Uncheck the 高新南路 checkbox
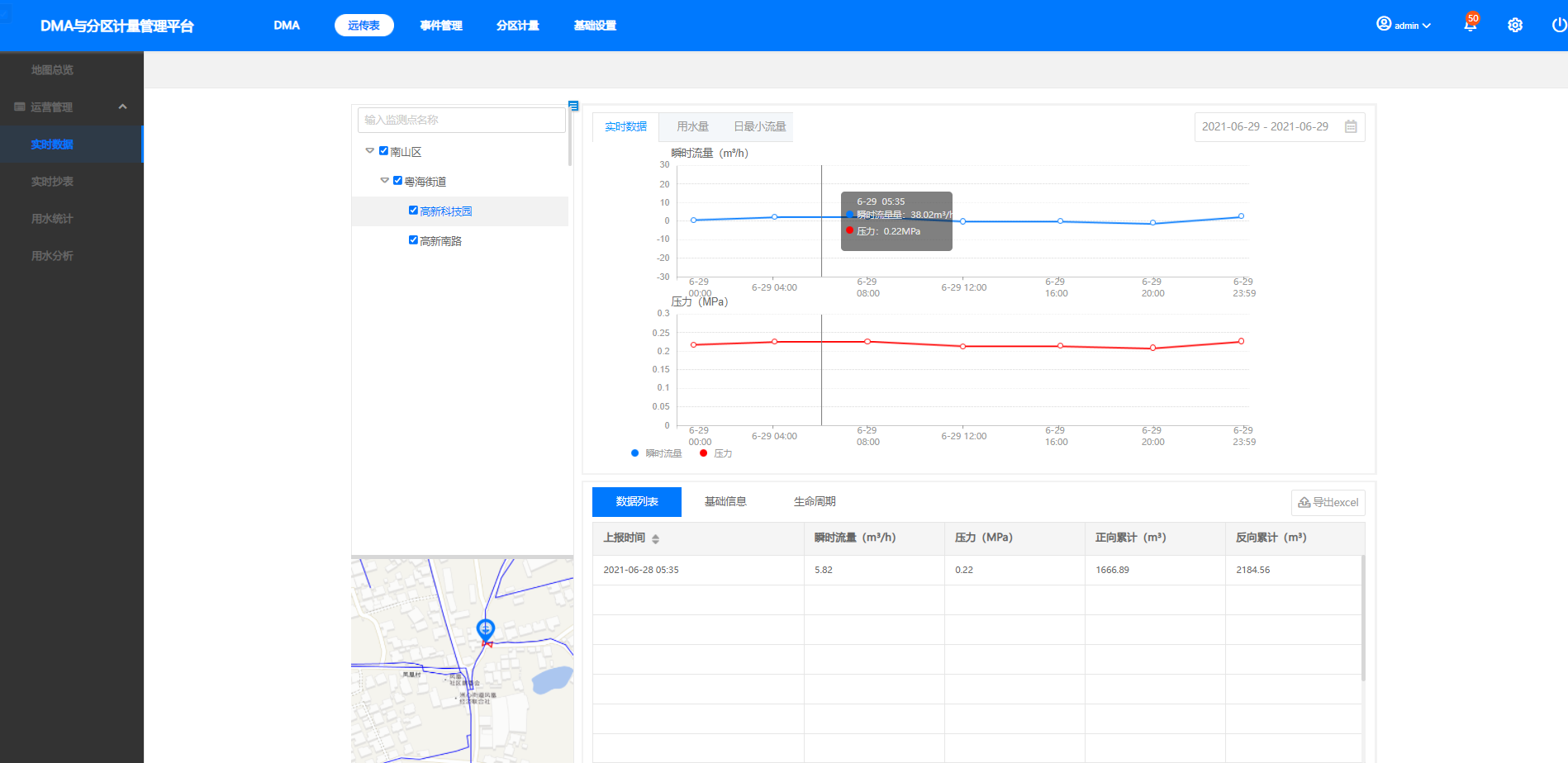Screen dimensions: 1568x763 click(413, 240)
